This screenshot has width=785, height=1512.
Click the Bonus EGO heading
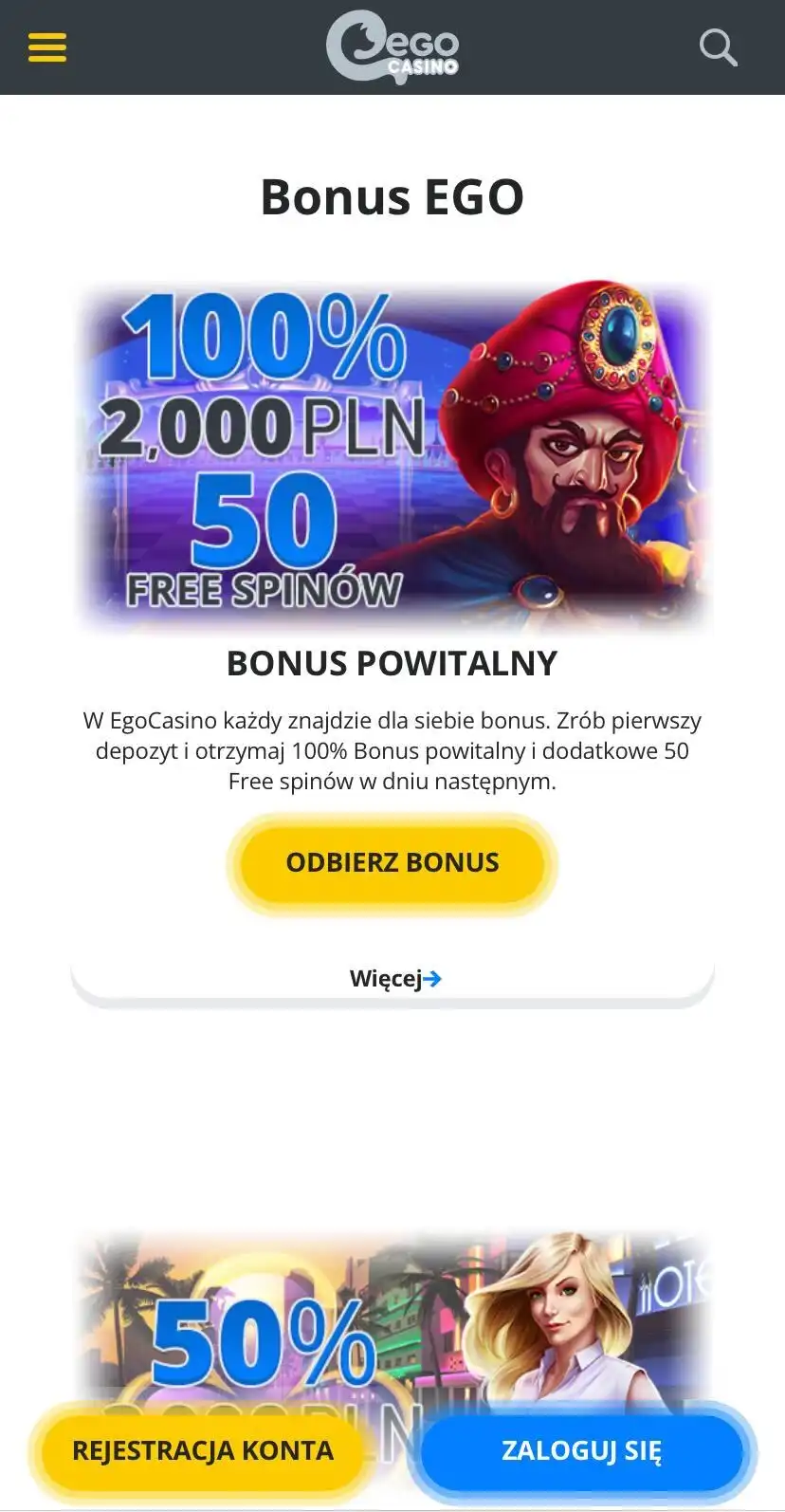[x=392, y=197]
